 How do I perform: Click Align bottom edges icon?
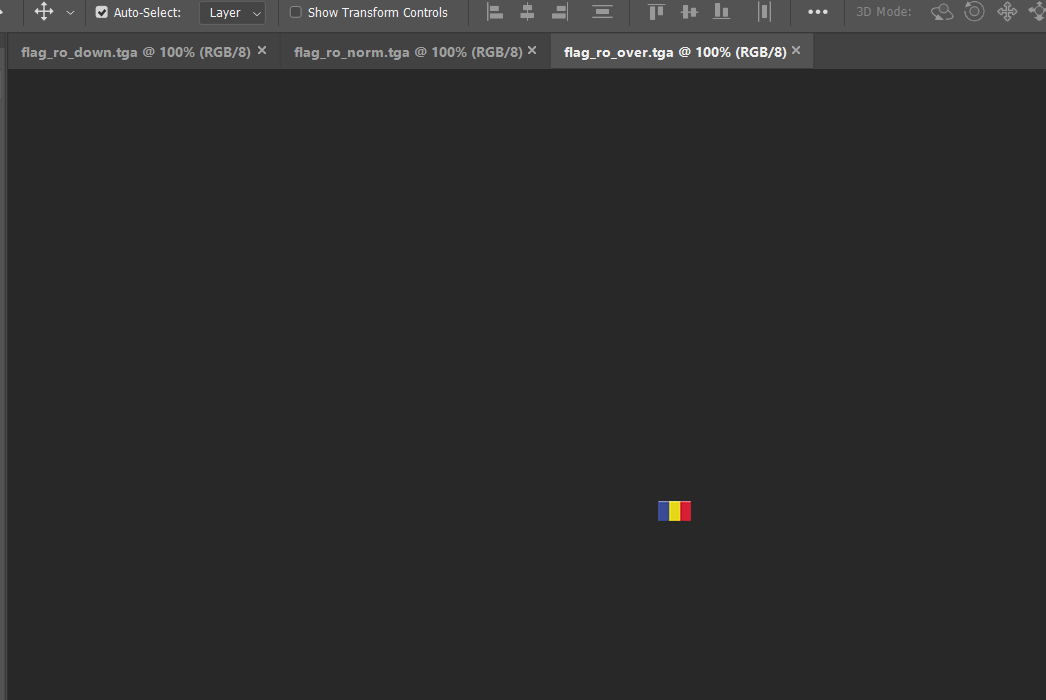pos(721,12)
